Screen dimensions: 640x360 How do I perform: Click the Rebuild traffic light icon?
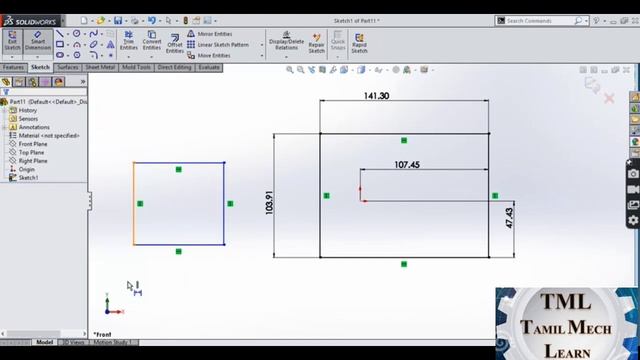185,20
